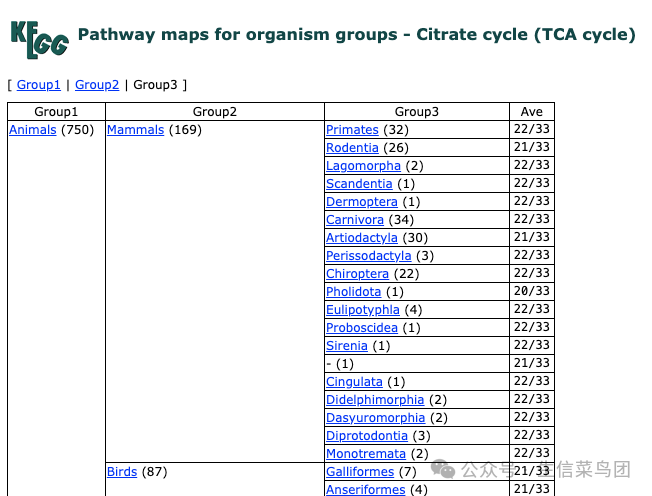Viewport: 652px width, 496px height.
Task: Open the Eulipotyphla pathway map link
Action: point(363,310)
